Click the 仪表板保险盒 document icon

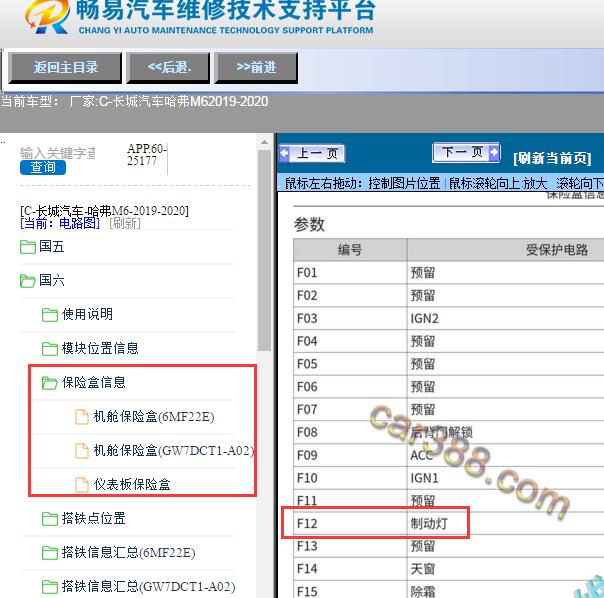click(82, 485)
